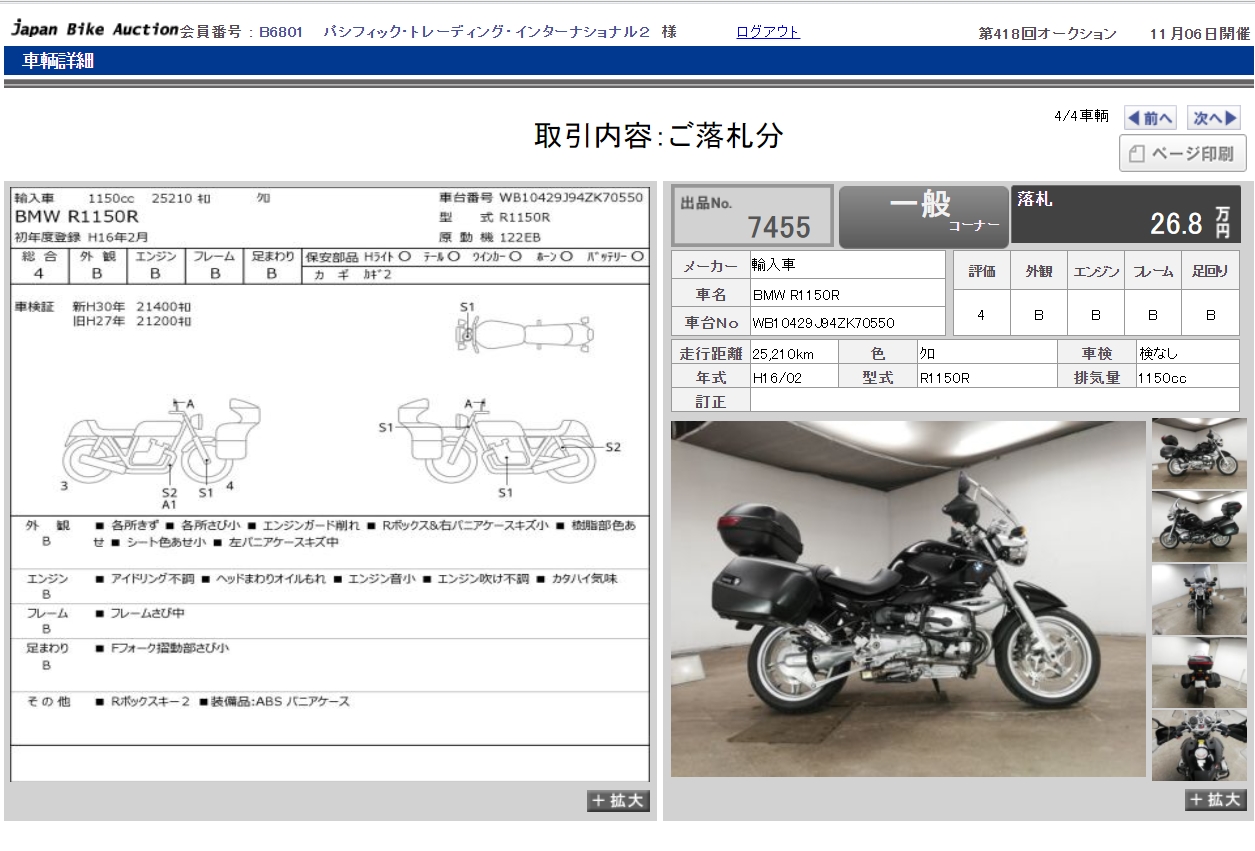
Task: Click the 保安部品 Hライト entry on the sheet
Action: pos(358,256)
